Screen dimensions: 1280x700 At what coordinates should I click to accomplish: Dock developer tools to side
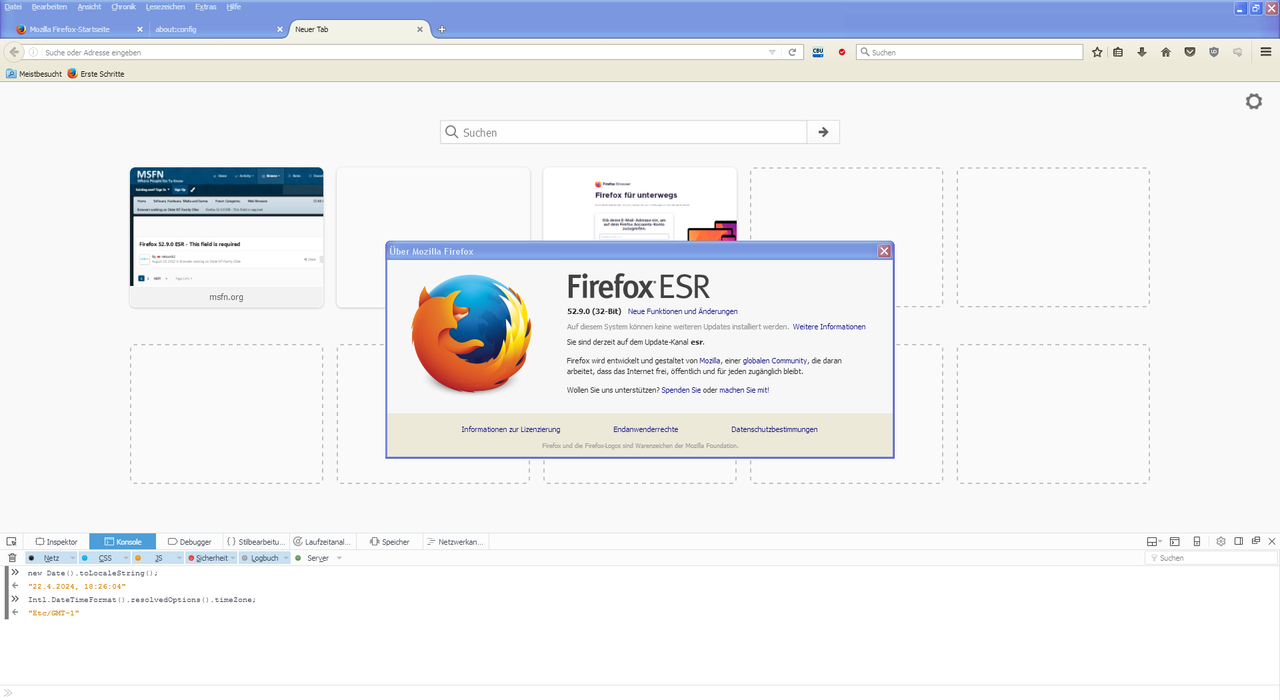tap(1239, 541)
